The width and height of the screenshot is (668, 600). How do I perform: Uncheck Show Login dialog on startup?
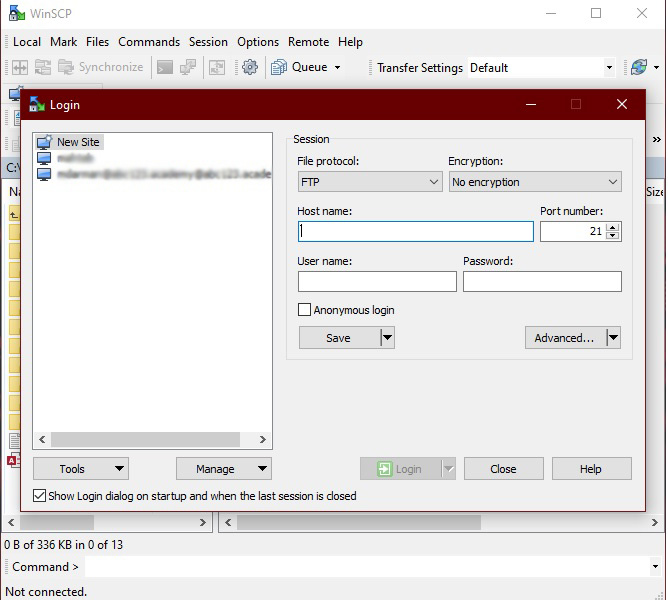coord(40,496)
